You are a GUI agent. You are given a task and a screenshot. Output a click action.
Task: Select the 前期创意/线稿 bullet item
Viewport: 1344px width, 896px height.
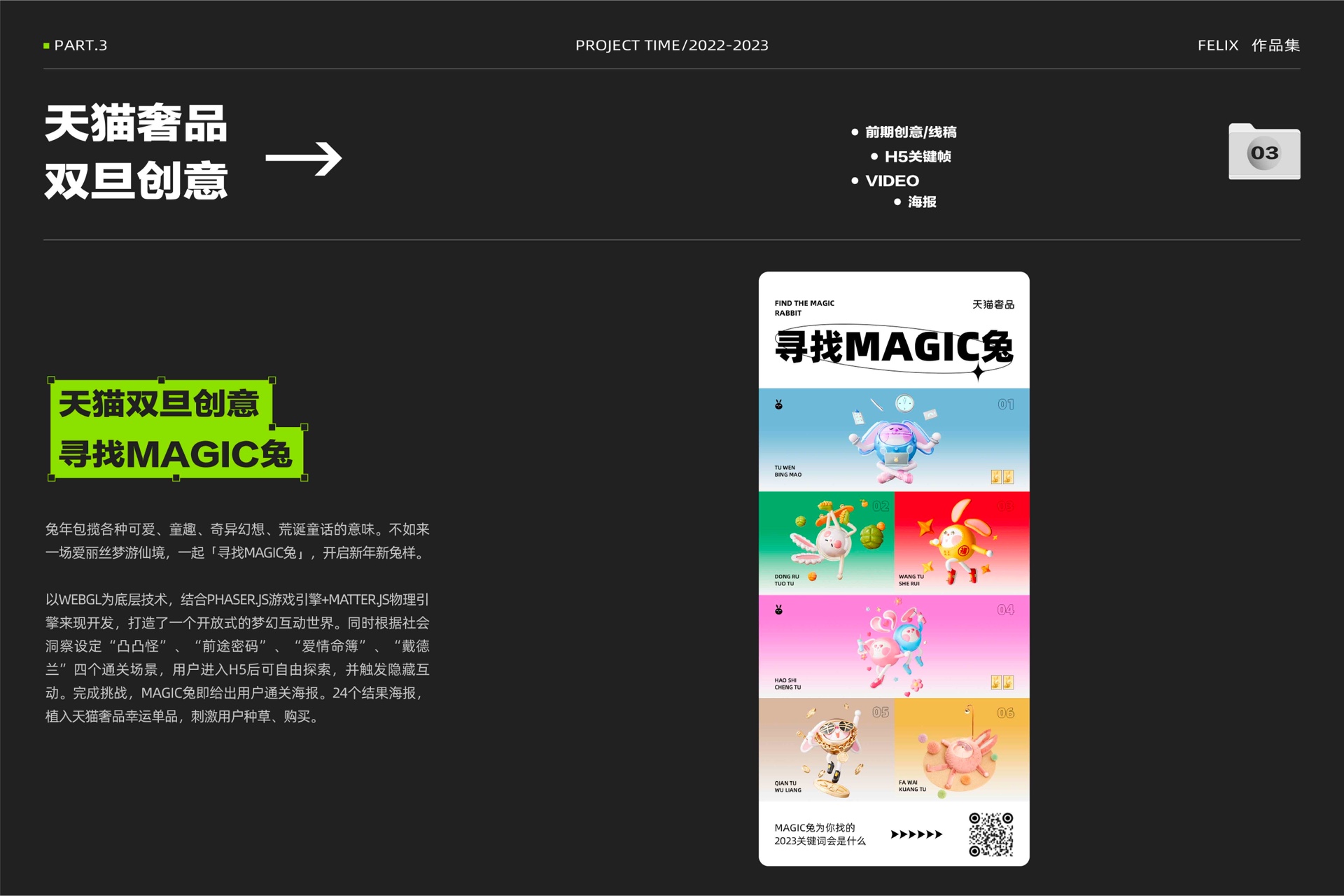tap(904, 132)
